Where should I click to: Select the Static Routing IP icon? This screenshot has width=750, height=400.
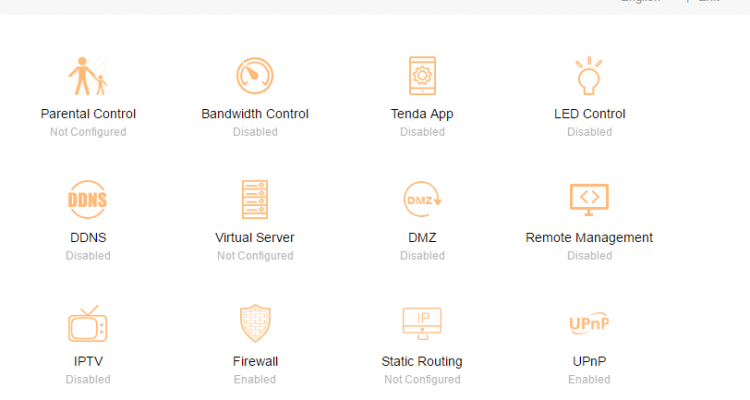[422, 324]
